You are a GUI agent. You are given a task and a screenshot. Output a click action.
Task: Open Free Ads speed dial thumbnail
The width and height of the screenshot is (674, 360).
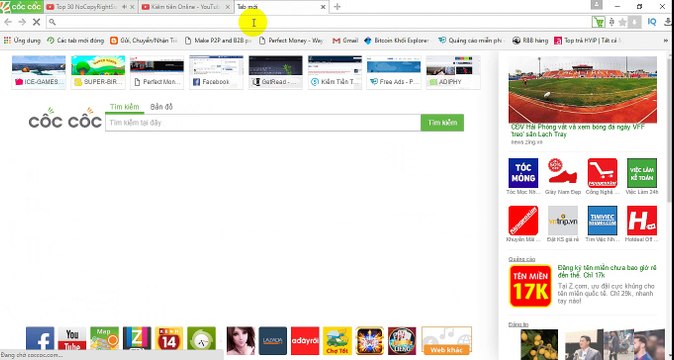(x=394, y=72)
